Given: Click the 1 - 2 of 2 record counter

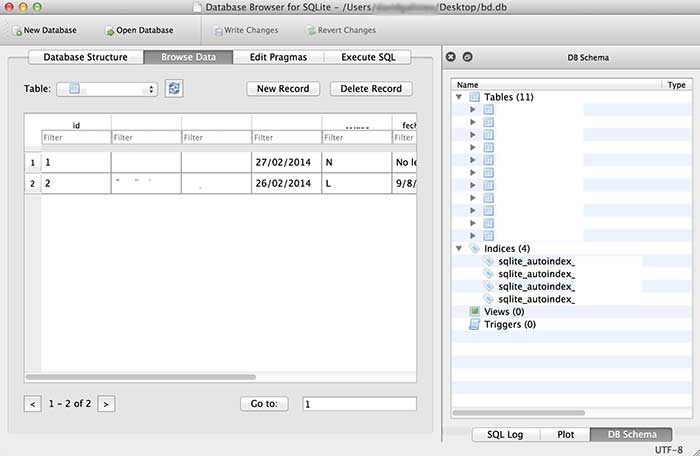Looking at the screenshot, I should pyautogui.click(x=70, y=404).
